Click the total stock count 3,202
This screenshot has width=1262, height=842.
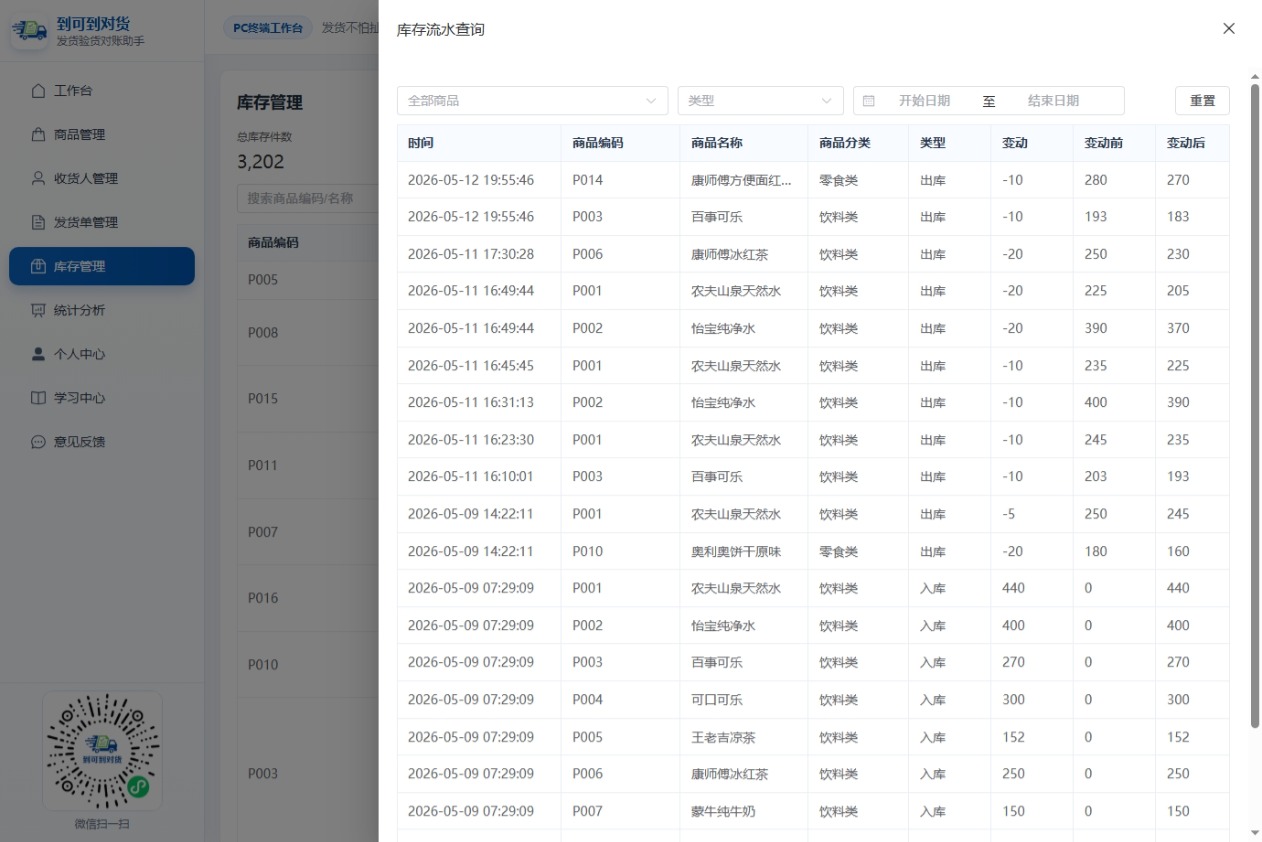click(261, 162)
